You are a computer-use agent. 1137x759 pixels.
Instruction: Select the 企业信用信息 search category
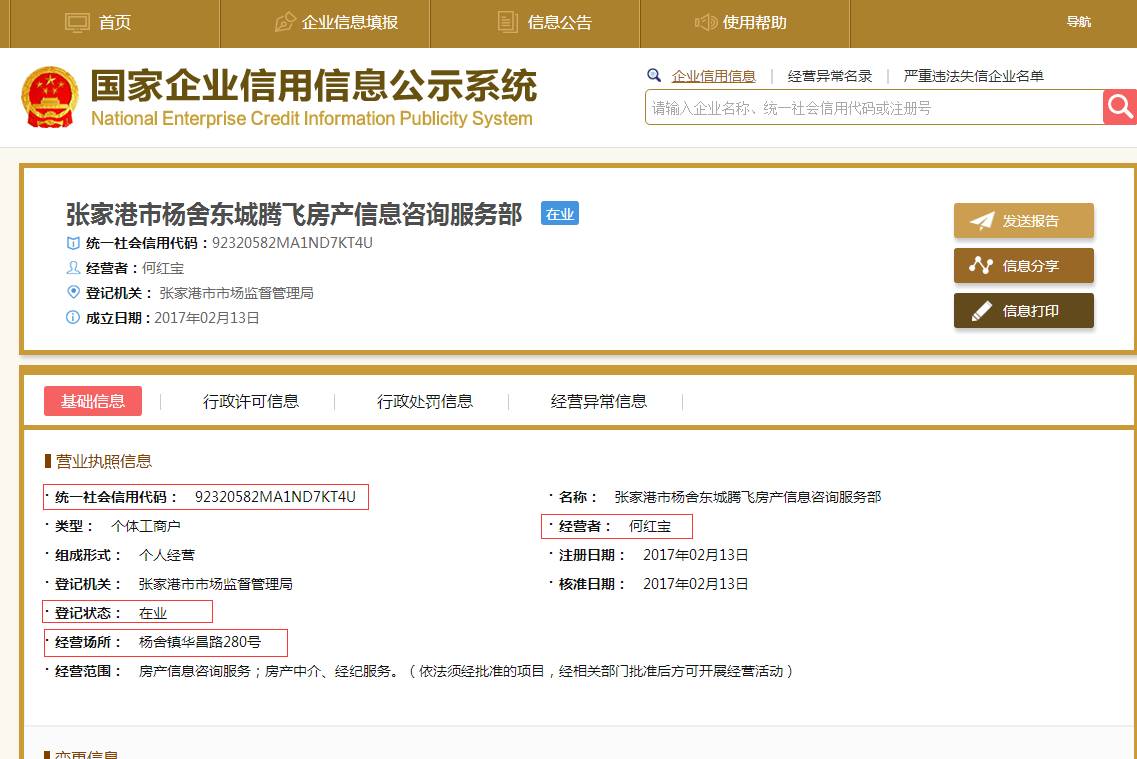[714, 76]
